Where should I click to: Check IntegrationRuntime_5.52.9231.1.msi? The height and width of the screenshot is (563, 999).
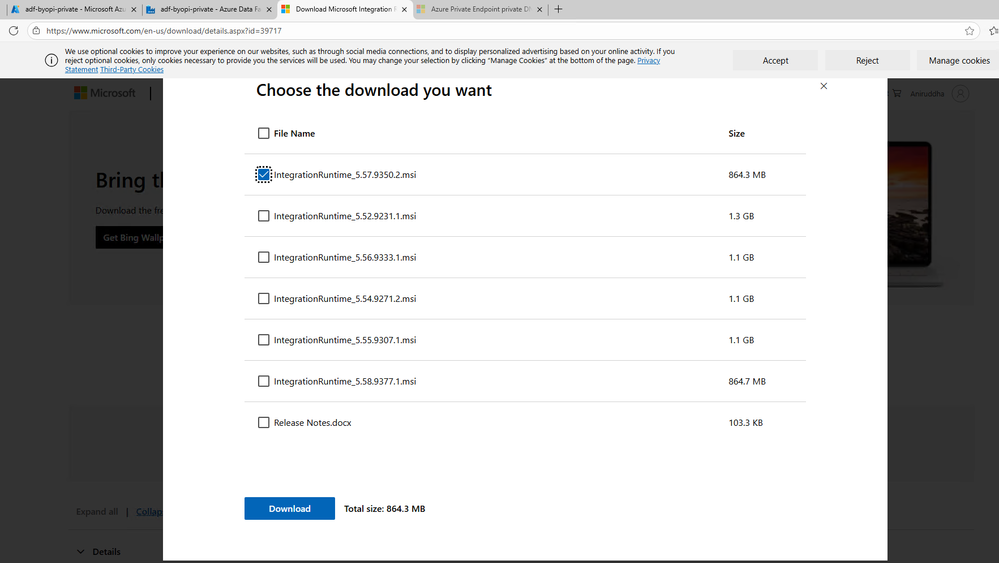(x=263, y=216)
